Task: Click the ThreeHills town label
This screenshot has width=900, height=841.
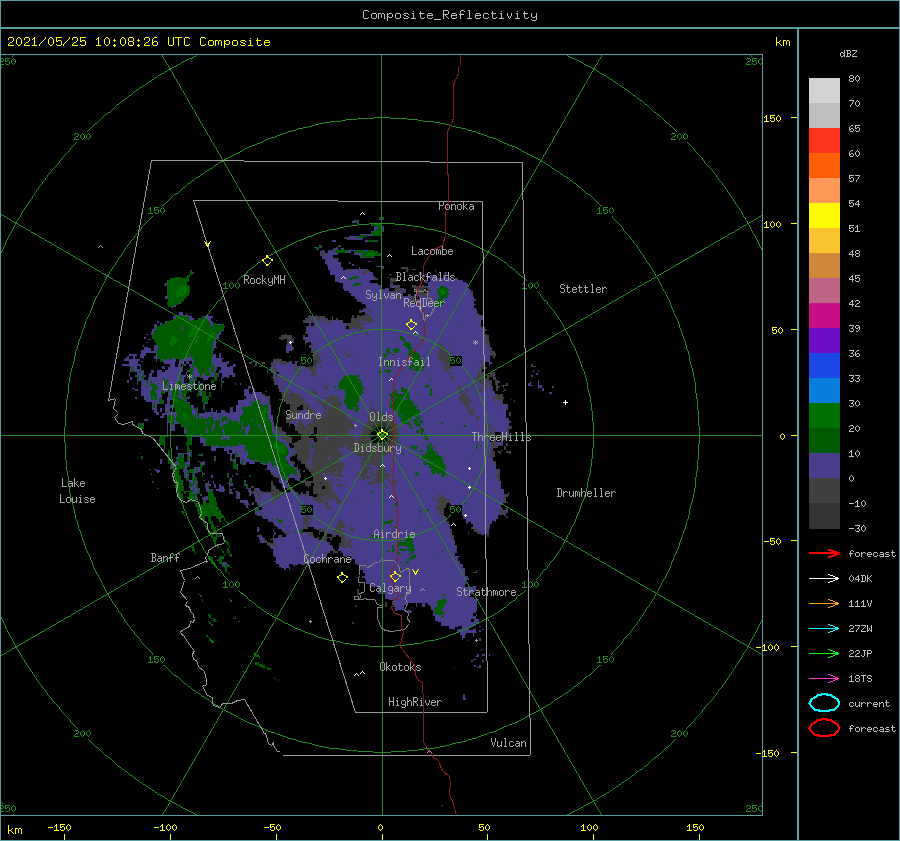Action: (x=501, y=437)
